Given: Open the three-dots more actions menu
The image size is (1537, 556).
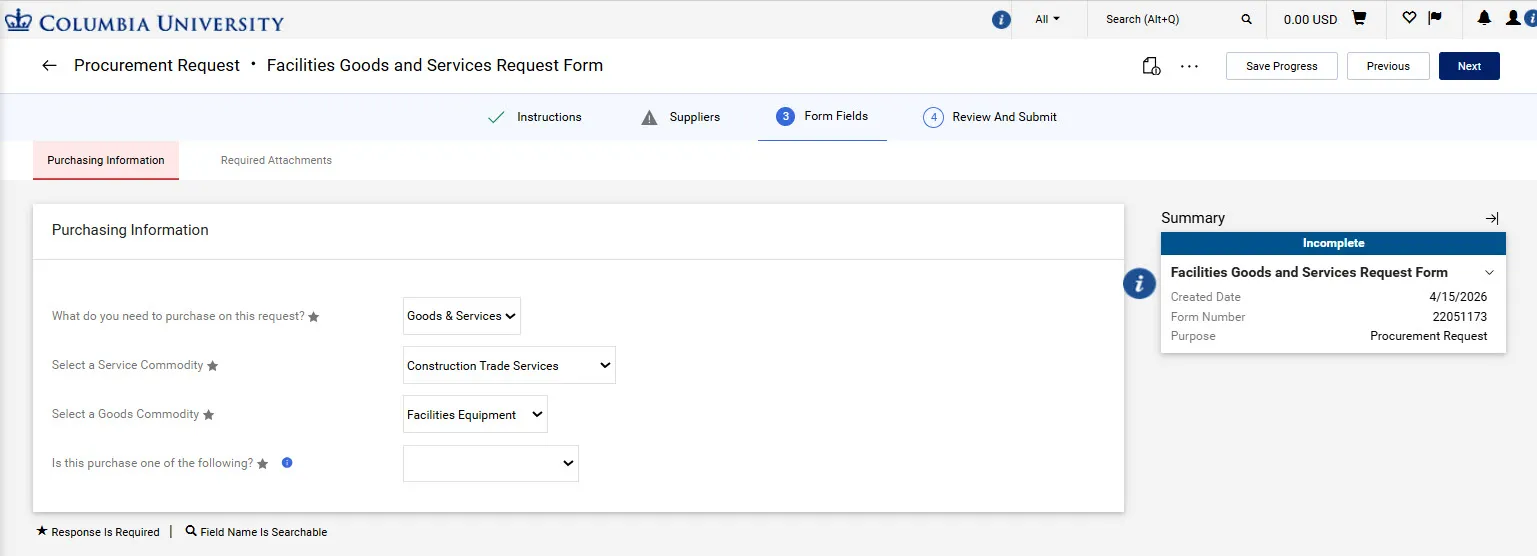Looking at the screenshot, I should pyautogui.click(x=1189, y=66).
